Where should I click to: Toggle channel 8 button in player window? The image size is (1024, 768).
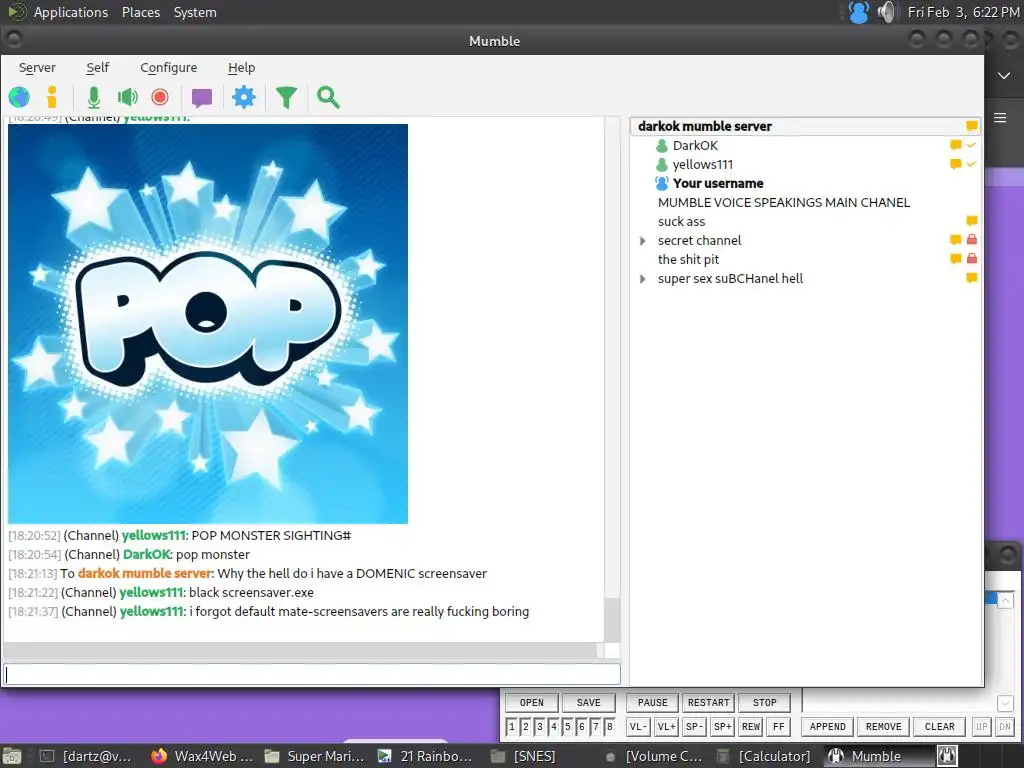(x=609, y=727)
